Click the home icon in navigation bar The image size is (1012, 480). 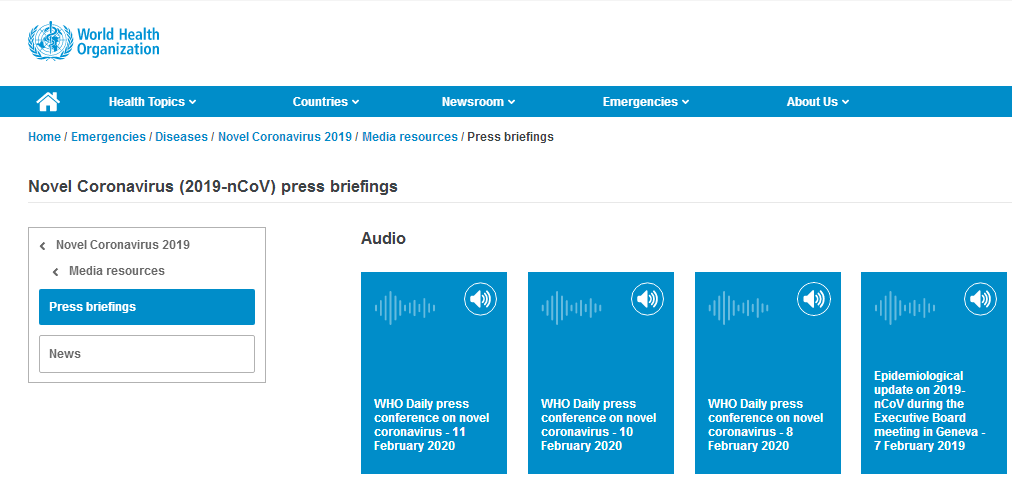click(x=48, y=101)
